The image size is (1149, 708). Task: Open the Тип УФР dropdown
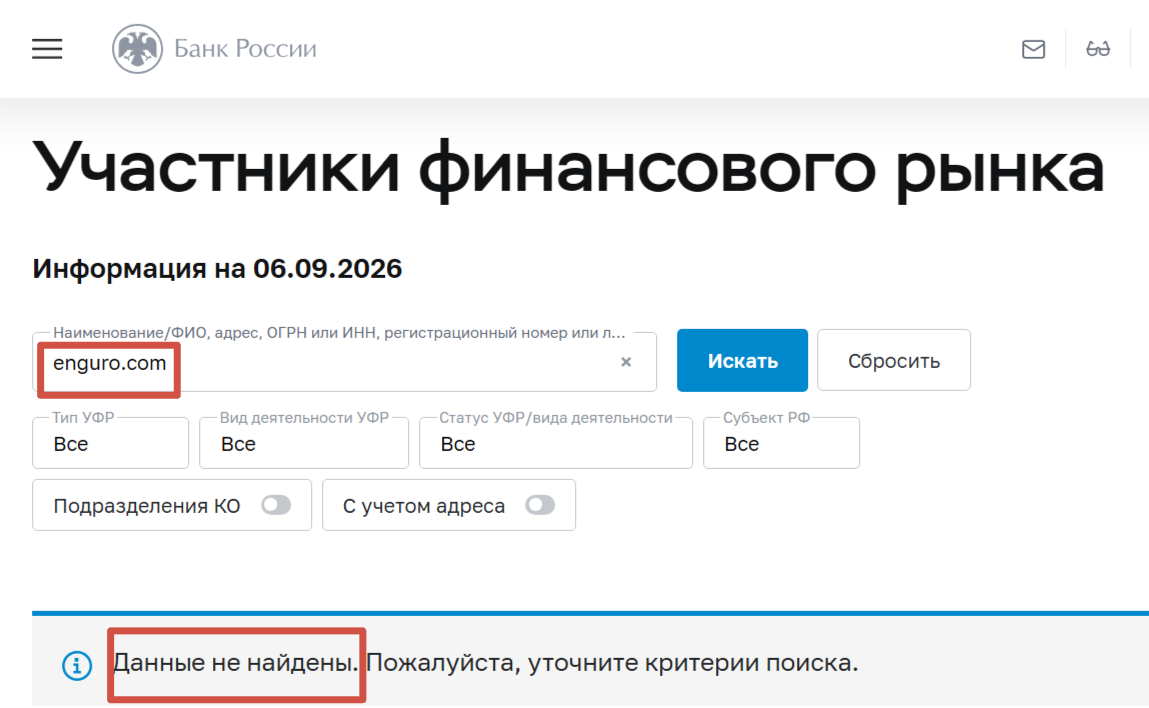tap(111, 443)
